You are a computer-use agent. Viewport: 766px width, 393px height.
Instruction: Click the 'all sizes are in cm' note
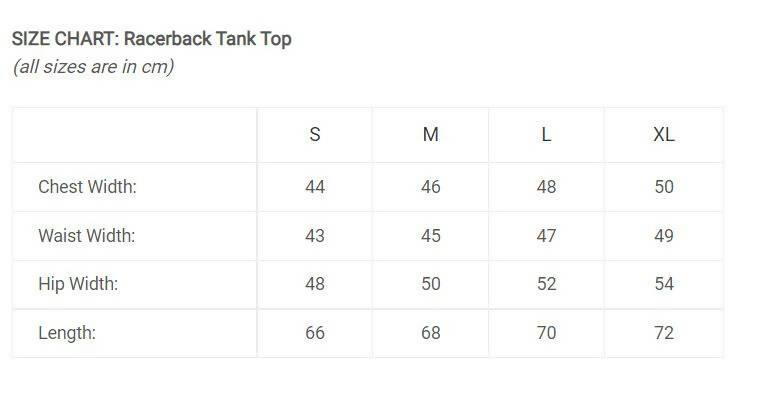93,66
